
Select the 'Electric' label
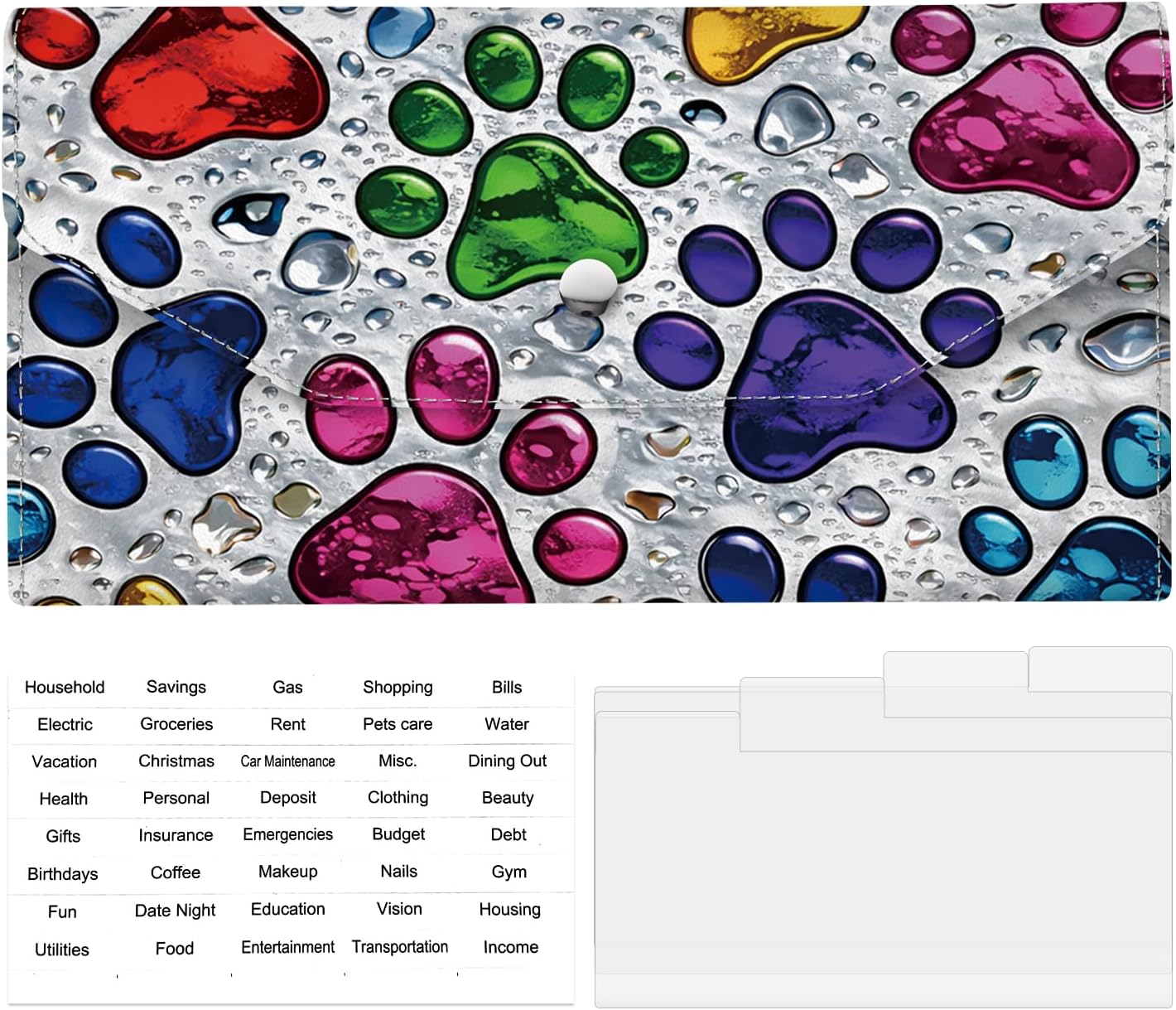(65, 724)
